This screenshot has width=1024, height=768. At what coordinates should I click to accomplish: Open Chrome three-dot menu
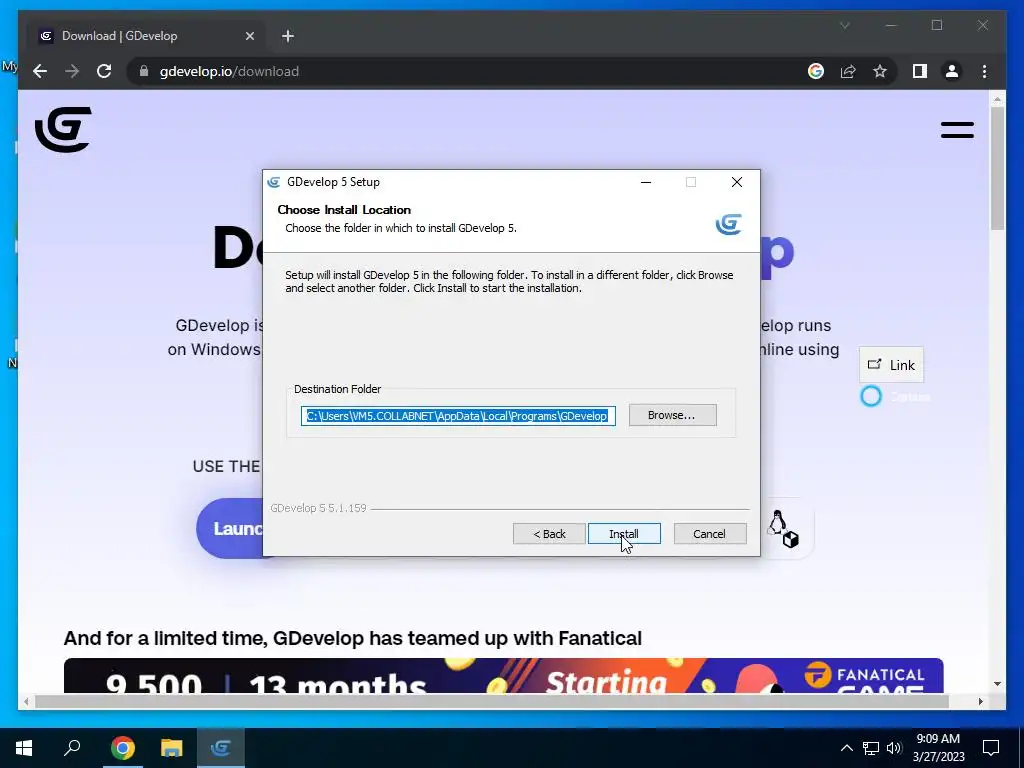pyautogui.click(x=984, y=71)
